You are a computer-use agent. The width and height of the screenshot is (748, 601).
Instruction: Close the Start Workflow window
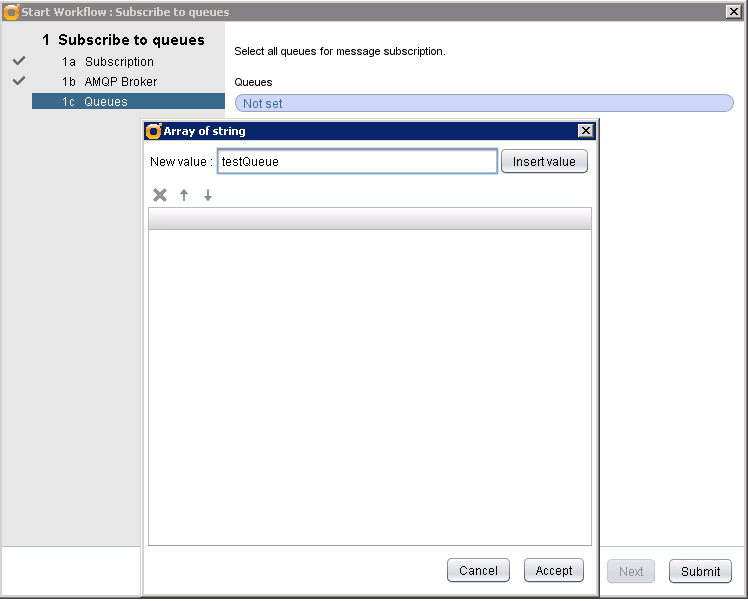(x=732, y=12)
